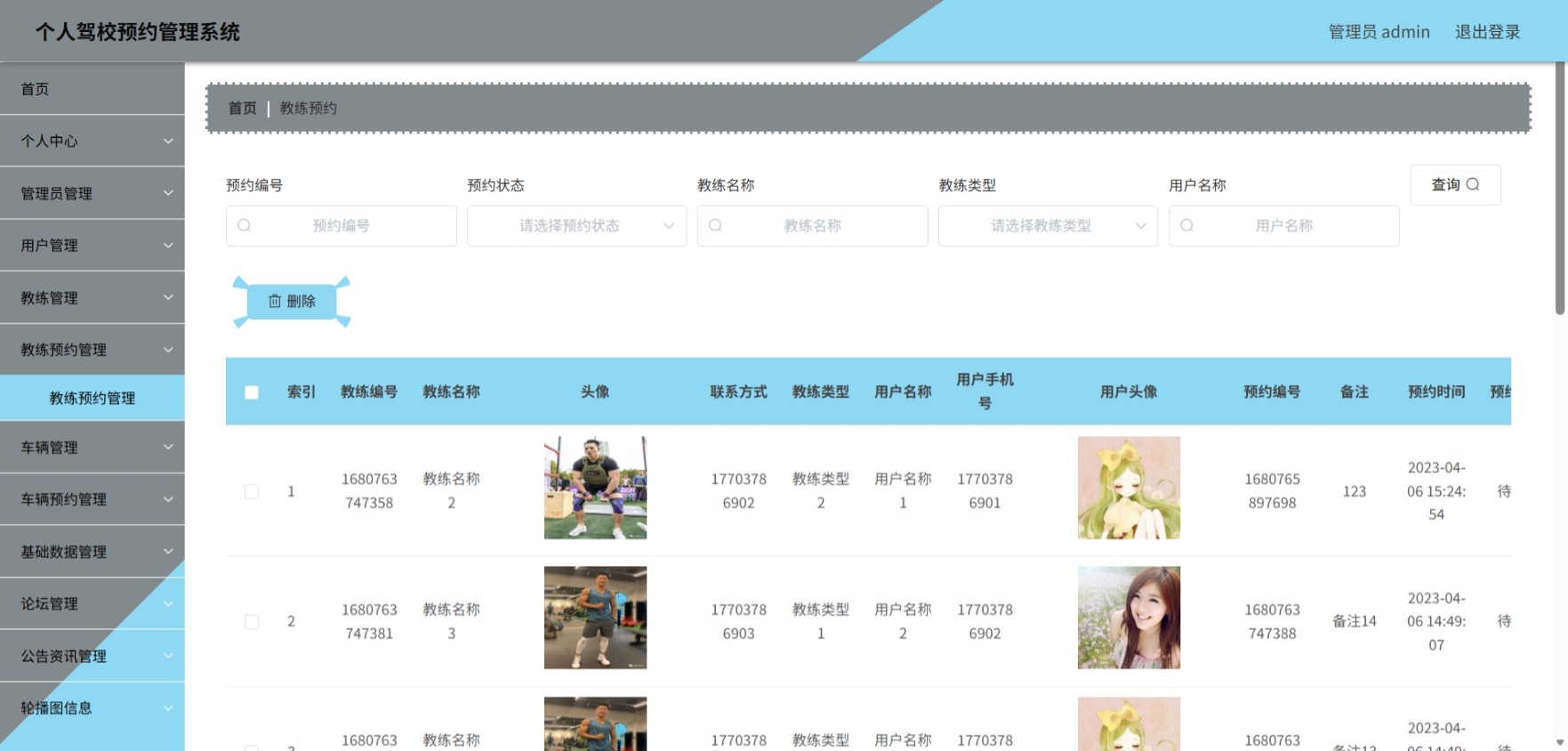Screen dimensions: 1568x751
Task: Click the search icon in 教练名称 field
Action: (715, 226)
